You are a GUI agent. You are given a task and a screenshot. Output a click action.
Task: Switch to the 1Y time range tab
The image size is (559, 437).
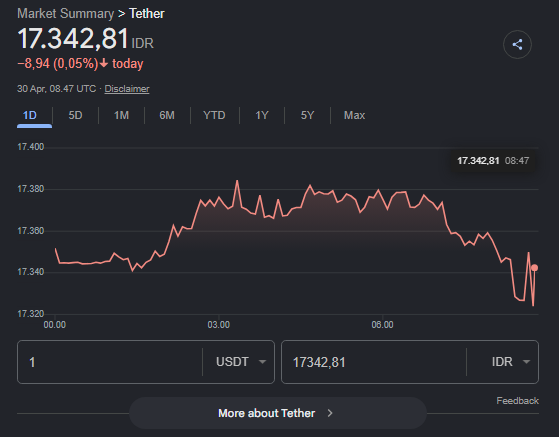pyautogui.click(x=262, y=115)
